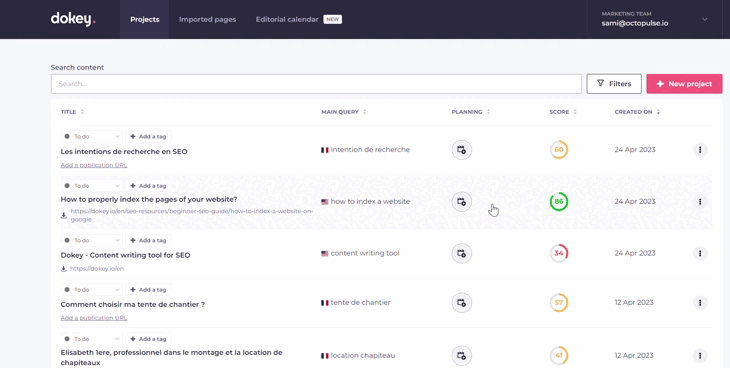The height and width of the screenshot is (368, 730).
Task: Open 'To do' status dropdown for 'Les intentions de recherche'
Action: pos(92,136)
